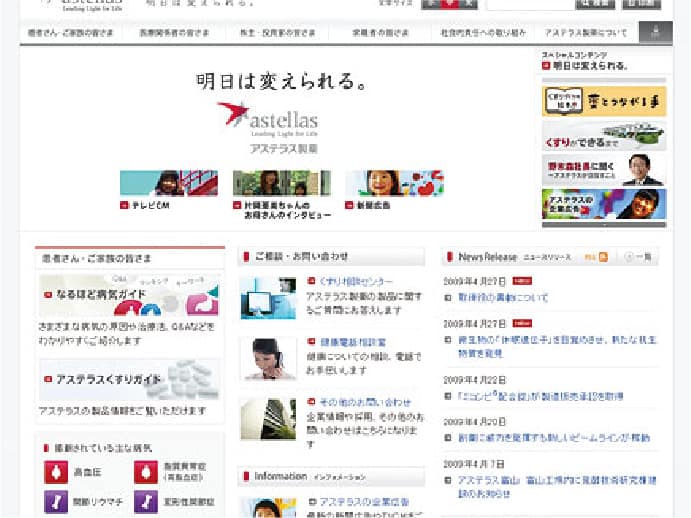Image resolution: width=691 pixels, height=518 pixels.
Task: Click the search button next to the search field
Action: click(595, 4)
